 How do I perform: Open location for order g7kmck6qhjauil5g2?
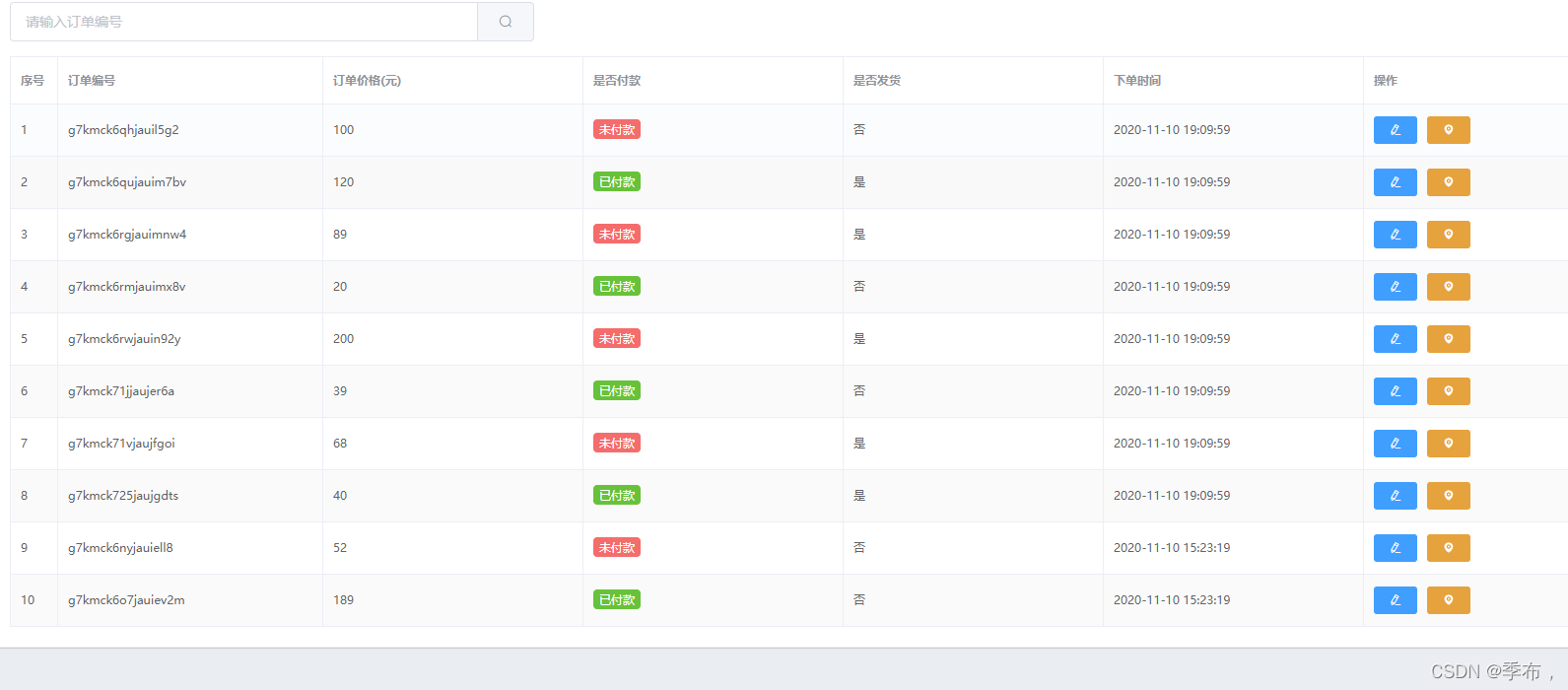tap(1448, 130)
